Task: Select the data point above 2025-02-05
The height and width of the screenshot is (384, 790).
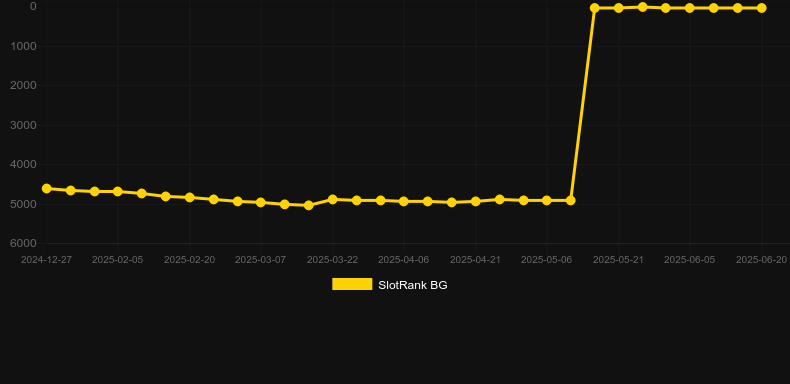Action: pyautogui.click(x=118, y=191)
